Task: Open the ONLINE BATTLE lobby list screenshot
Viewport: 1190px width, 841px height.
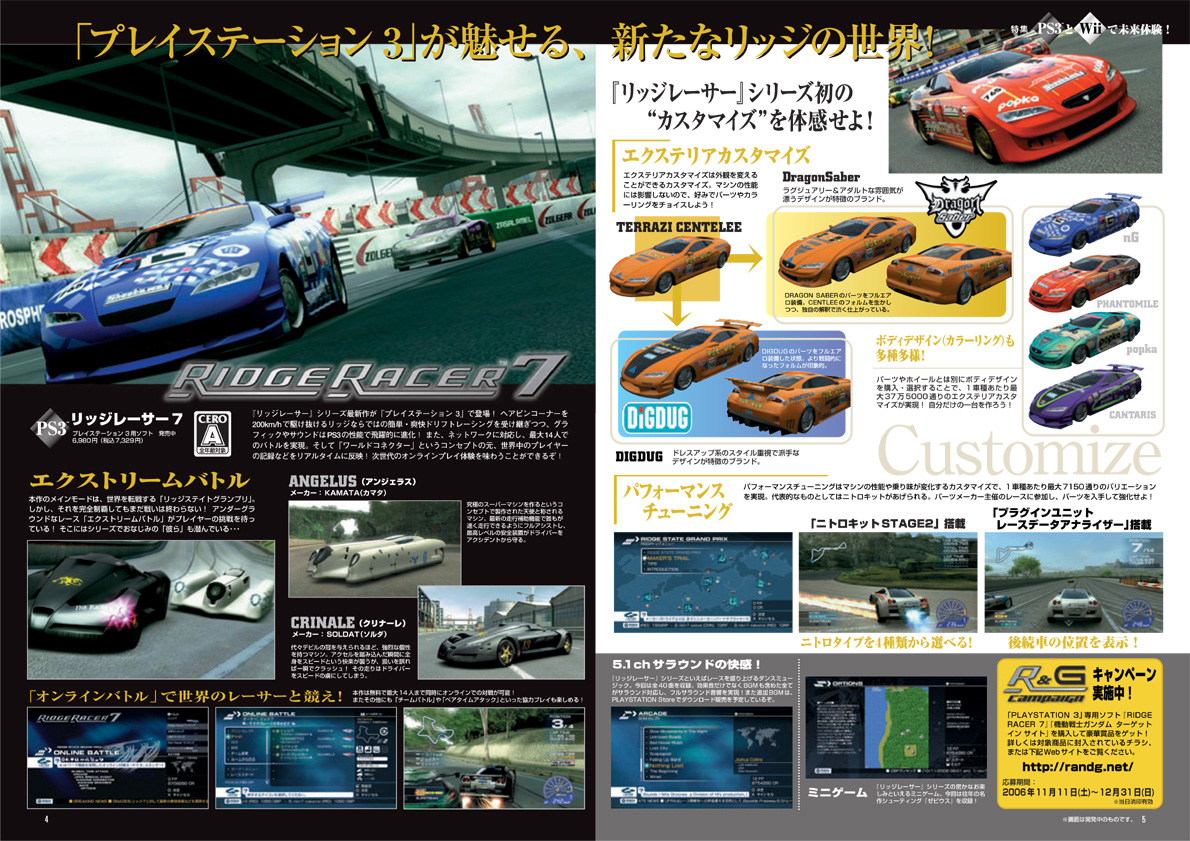Action: pyautogui.click(x=306, y=758)
